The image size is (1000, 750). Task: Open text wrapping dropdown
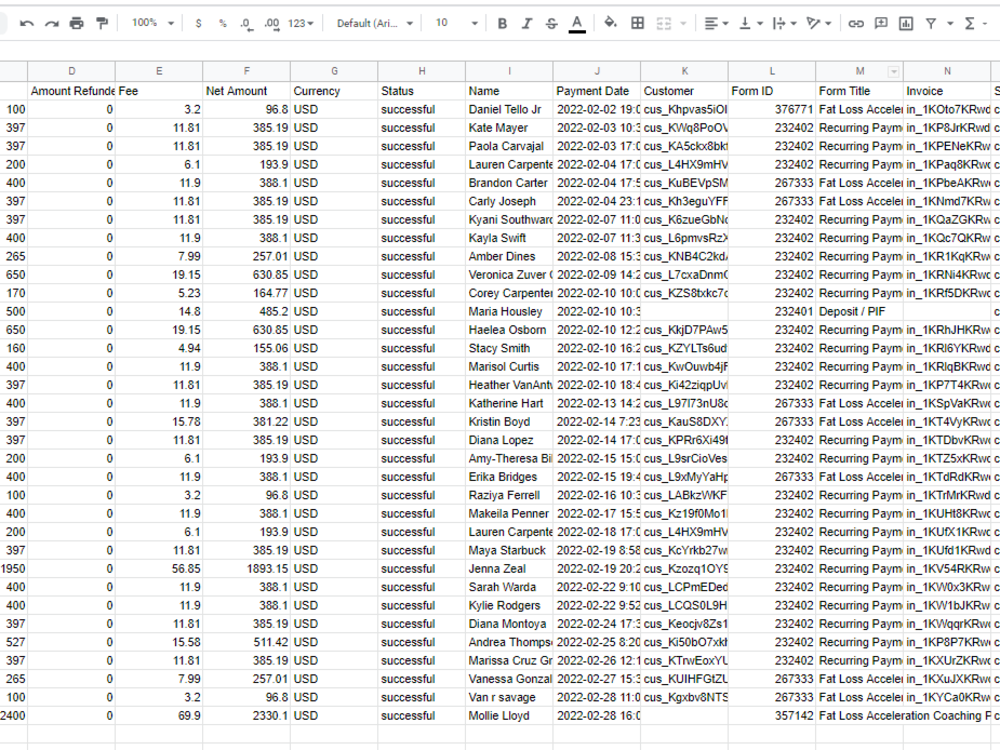[784, 24]
